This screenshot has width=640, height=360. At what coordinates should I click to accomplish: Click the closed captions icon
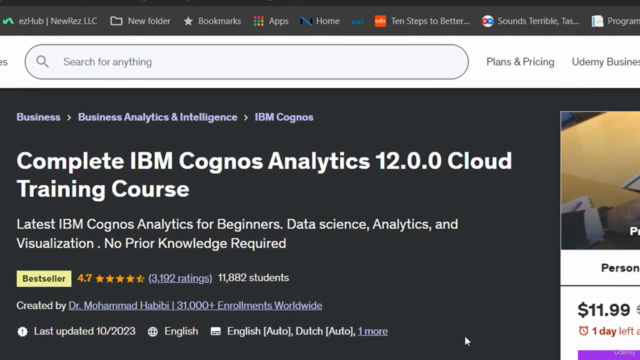[216, 331]
